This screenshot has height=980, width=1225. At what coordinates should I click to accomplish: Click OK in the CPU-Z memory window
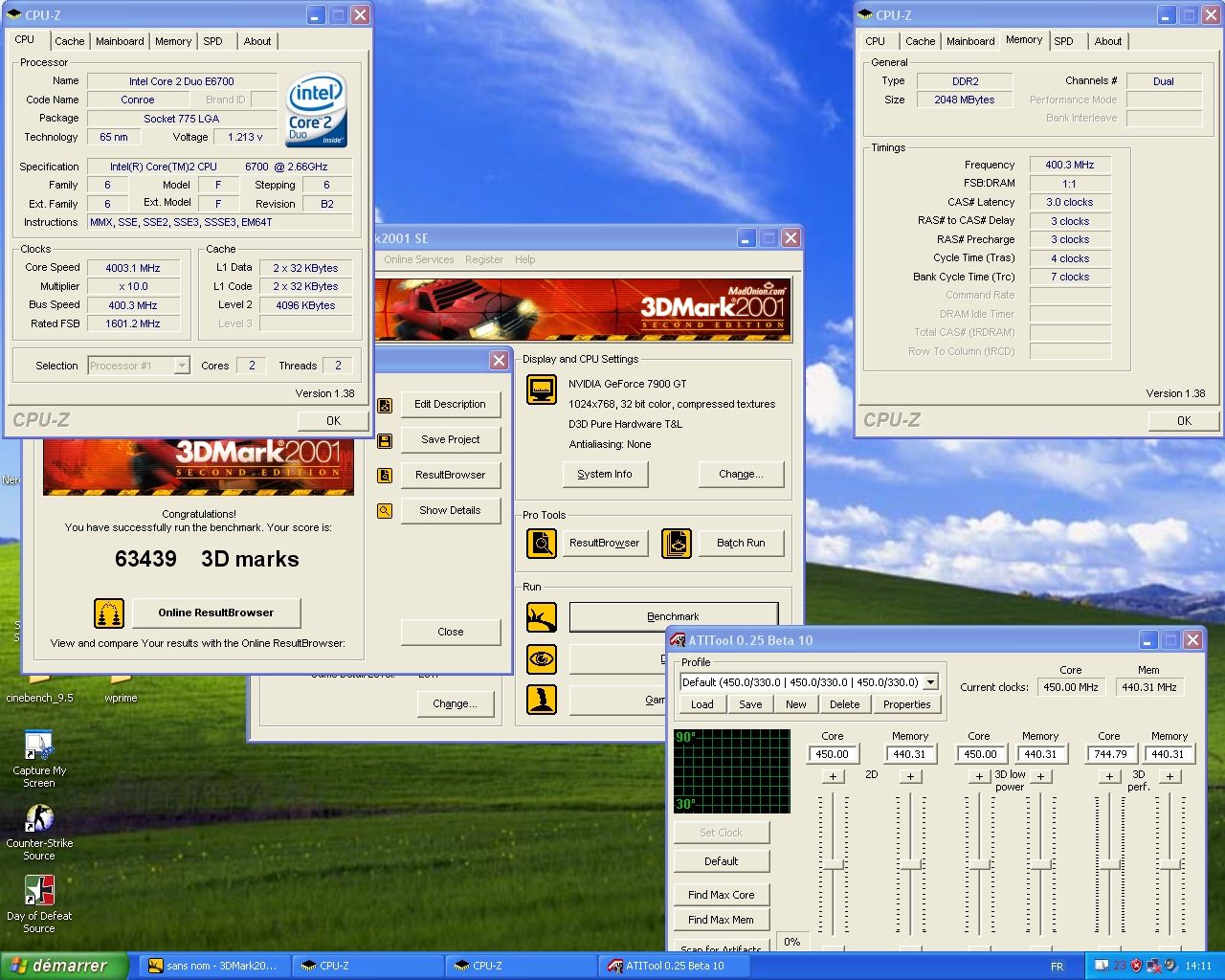(x=1184, y=420)
